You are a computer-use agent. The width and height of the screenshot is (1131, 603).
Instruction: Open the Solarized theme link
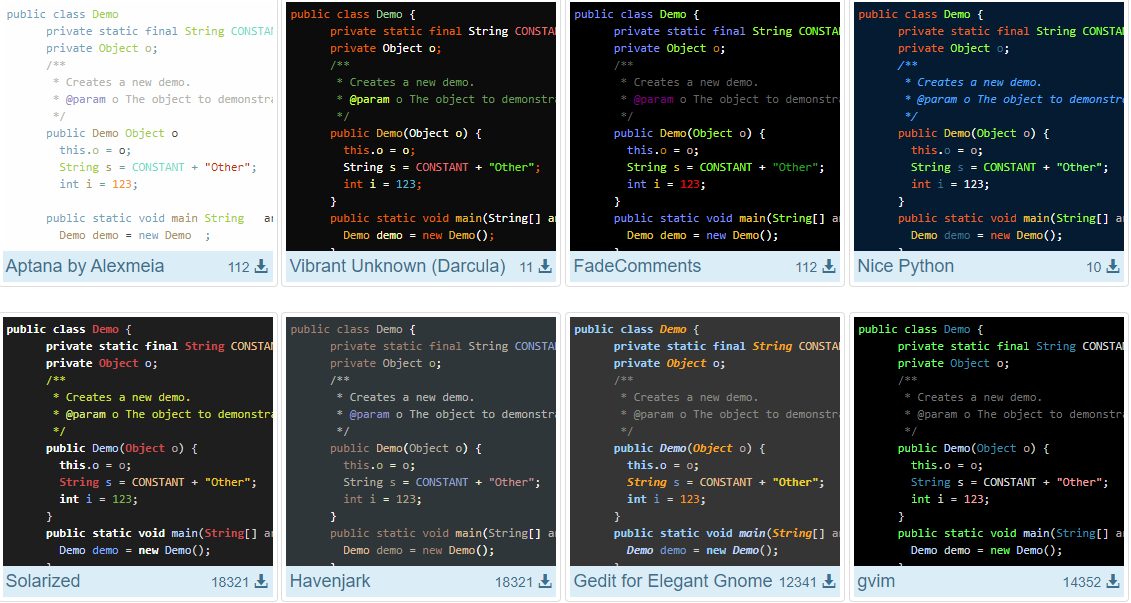point(43,581)
